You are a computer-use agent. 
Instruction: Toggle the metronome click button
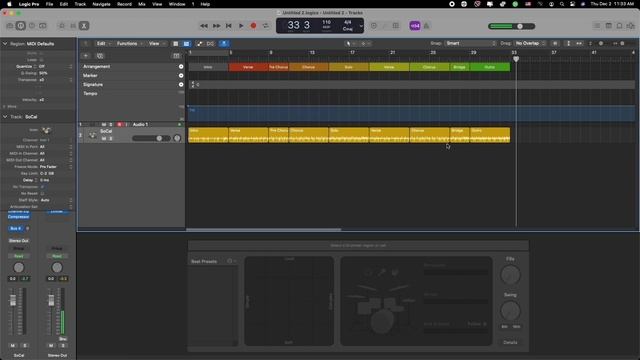427,26
